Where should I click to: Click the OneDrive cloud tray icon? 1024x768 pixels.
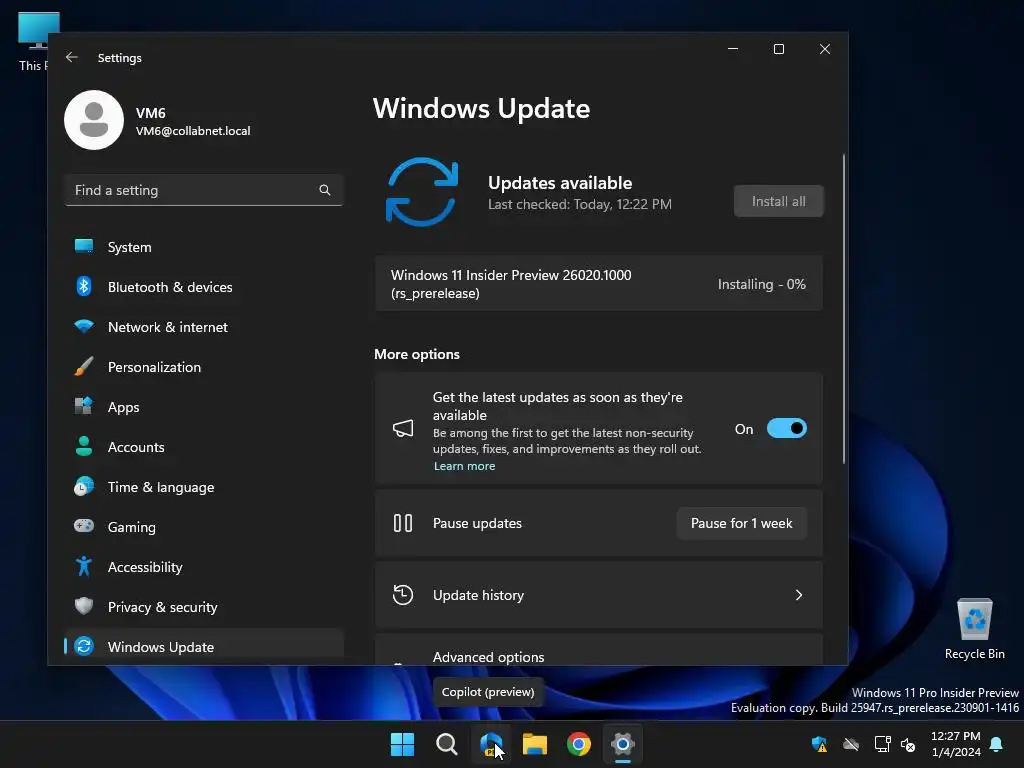pos(850,744)
